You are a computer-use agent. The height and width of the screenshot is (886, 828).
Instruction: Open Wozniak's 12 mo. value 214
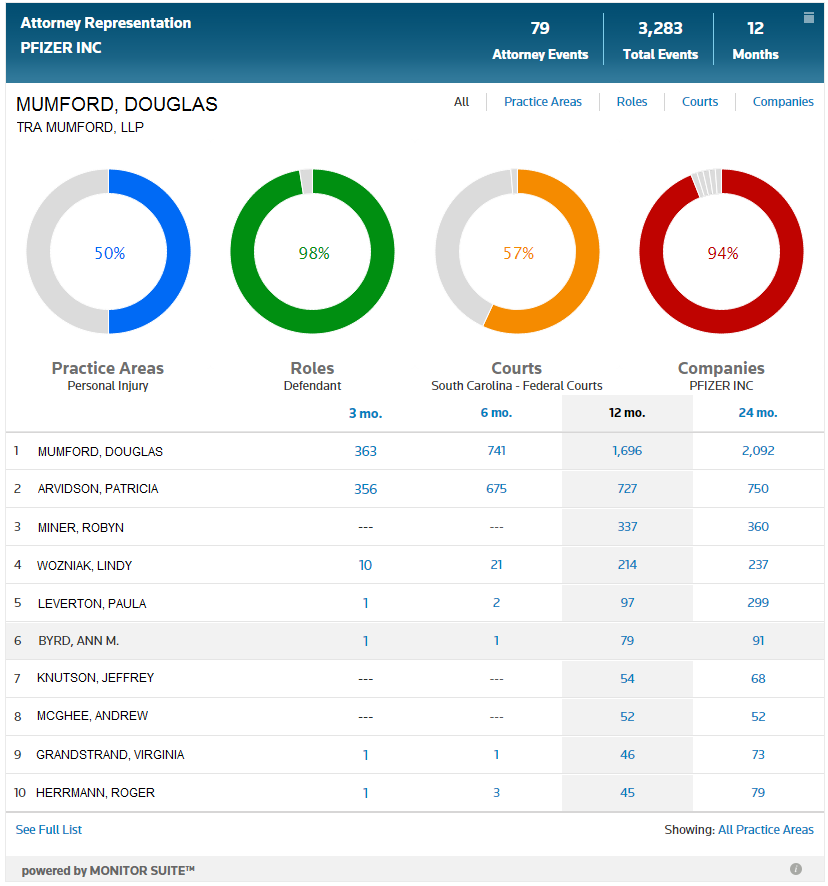pos(627,564)
